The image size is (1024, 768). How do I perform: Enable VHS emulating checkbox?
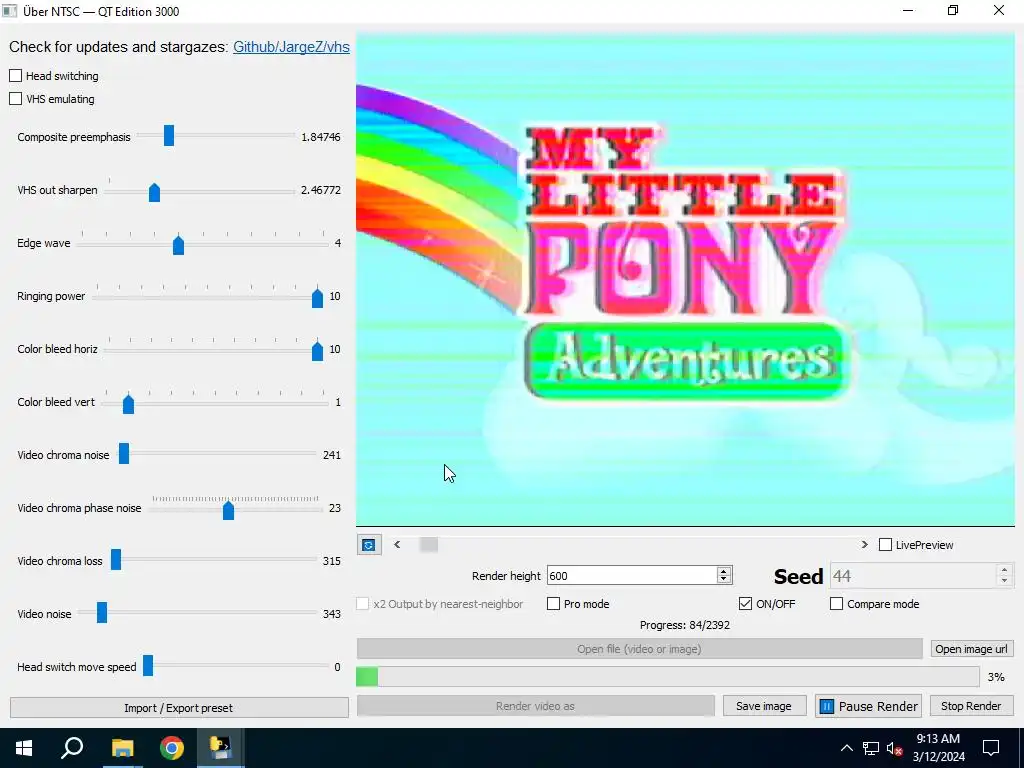[16, 99]
